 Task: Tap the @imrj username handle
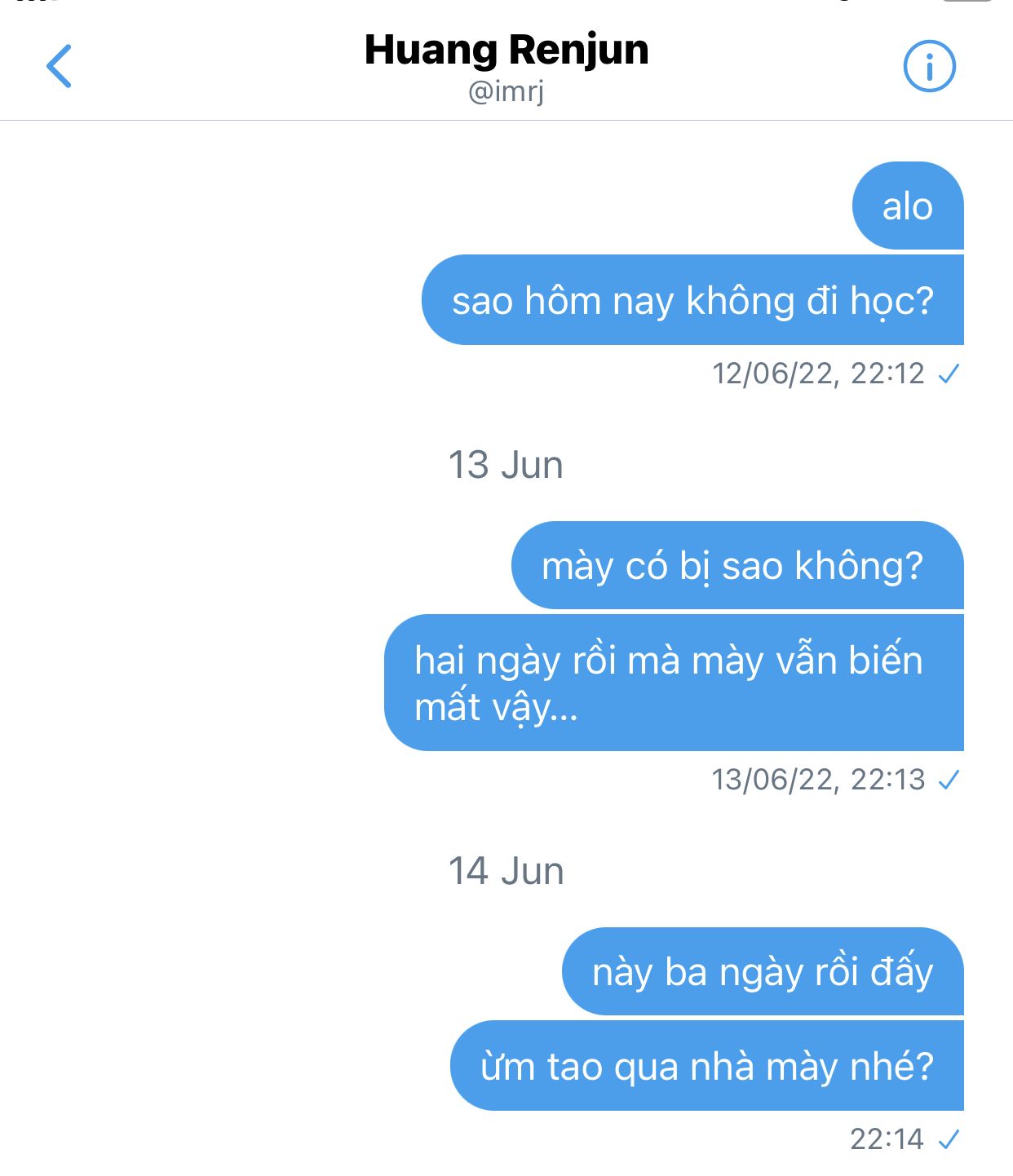[506, 91]
